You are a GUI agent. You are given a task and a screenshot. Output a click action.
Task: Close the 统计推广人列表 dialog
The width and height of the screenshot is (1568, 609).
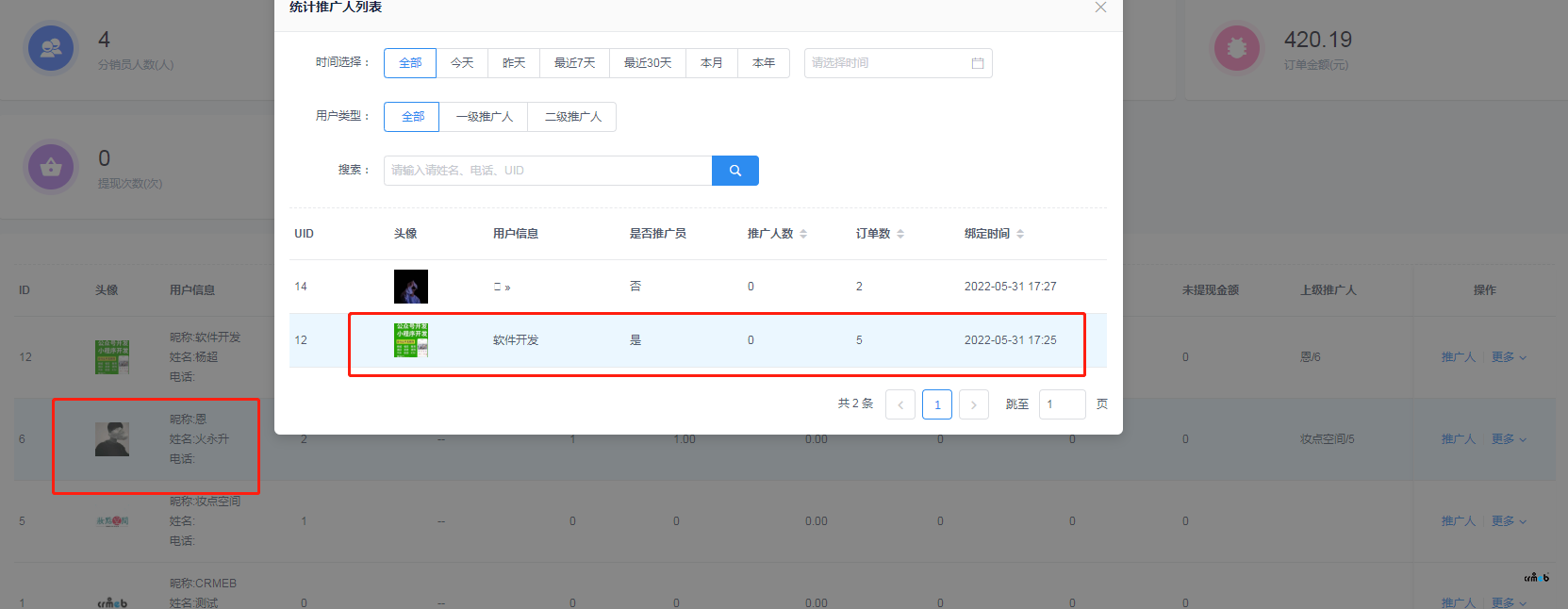[x=1100, y=8]
